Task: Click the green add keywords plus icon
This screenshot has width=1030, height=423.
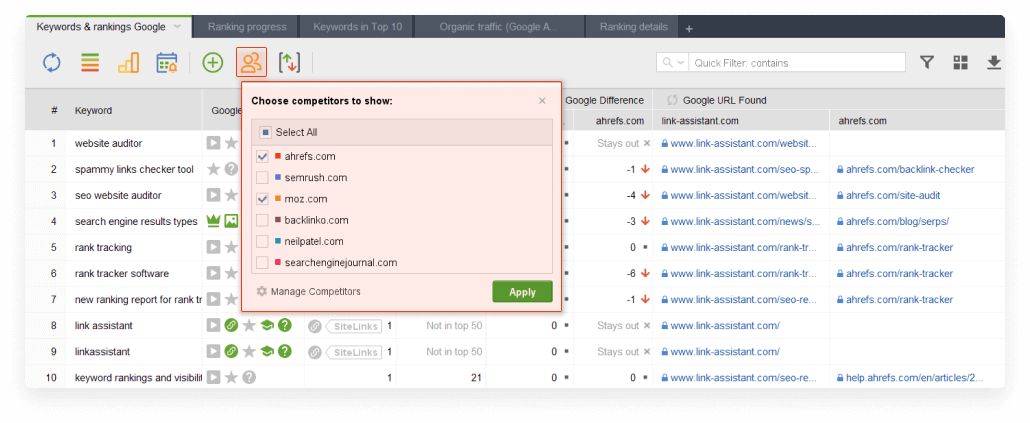Action: pos(213,63)
